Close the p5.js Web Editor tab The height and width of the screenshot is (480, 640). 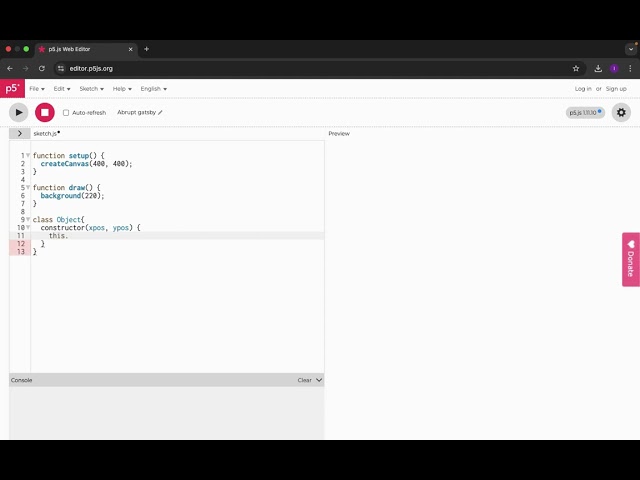tap(131, 49)
